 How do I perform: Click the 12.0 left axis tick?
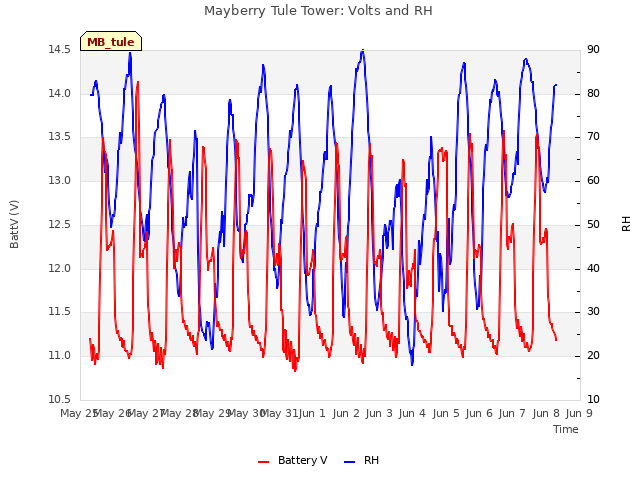pos(59,269)
